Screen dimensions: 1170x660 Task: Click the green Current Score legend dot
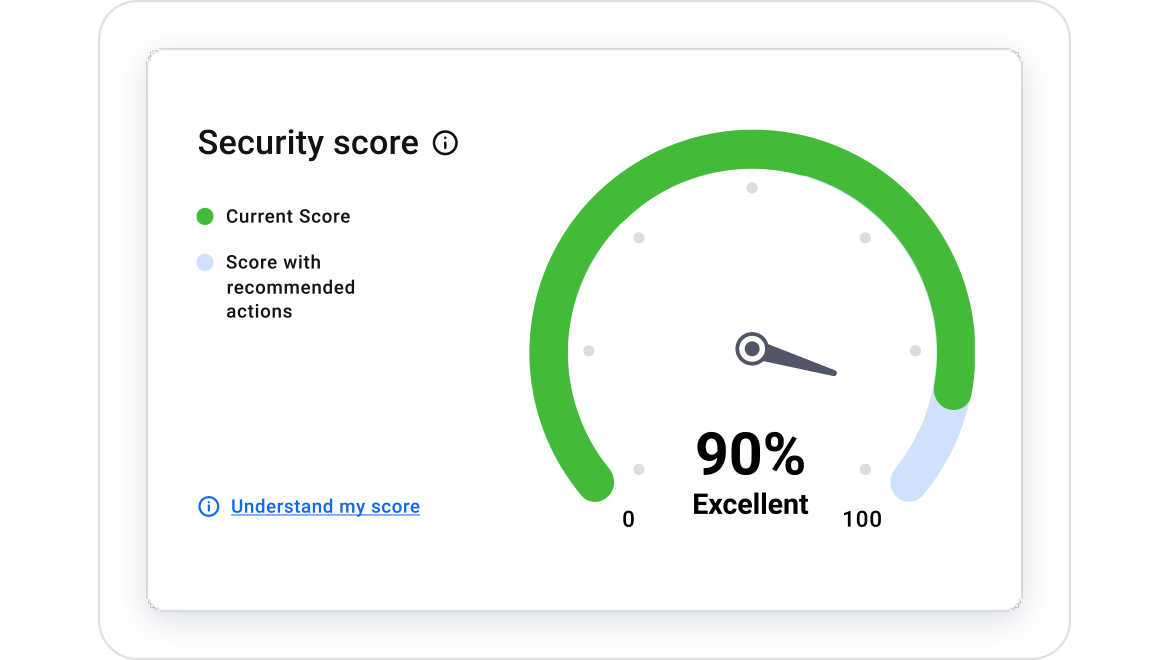tap(205, 216)
